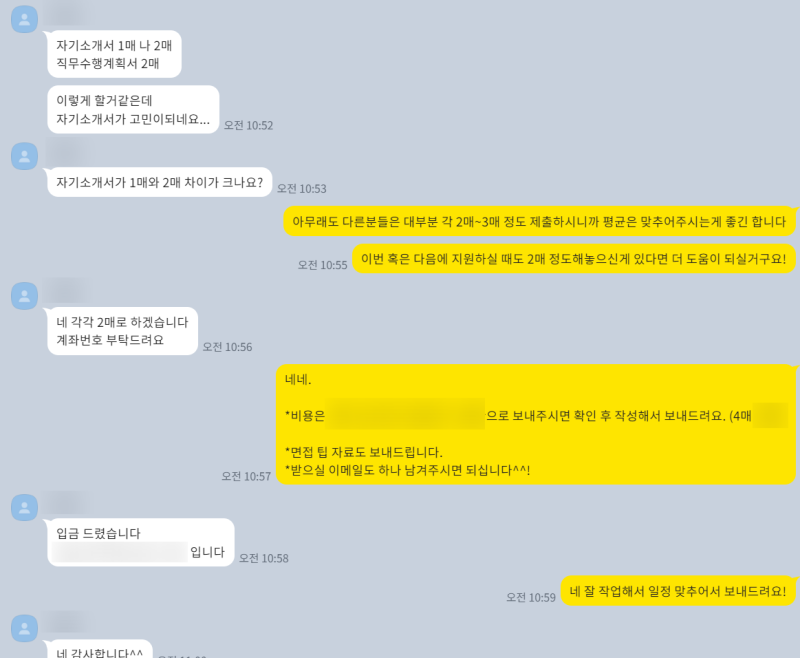The image size is (800, 658).
Task: Select the '입금 드렸습니다' message bubble
Action: 141,542
